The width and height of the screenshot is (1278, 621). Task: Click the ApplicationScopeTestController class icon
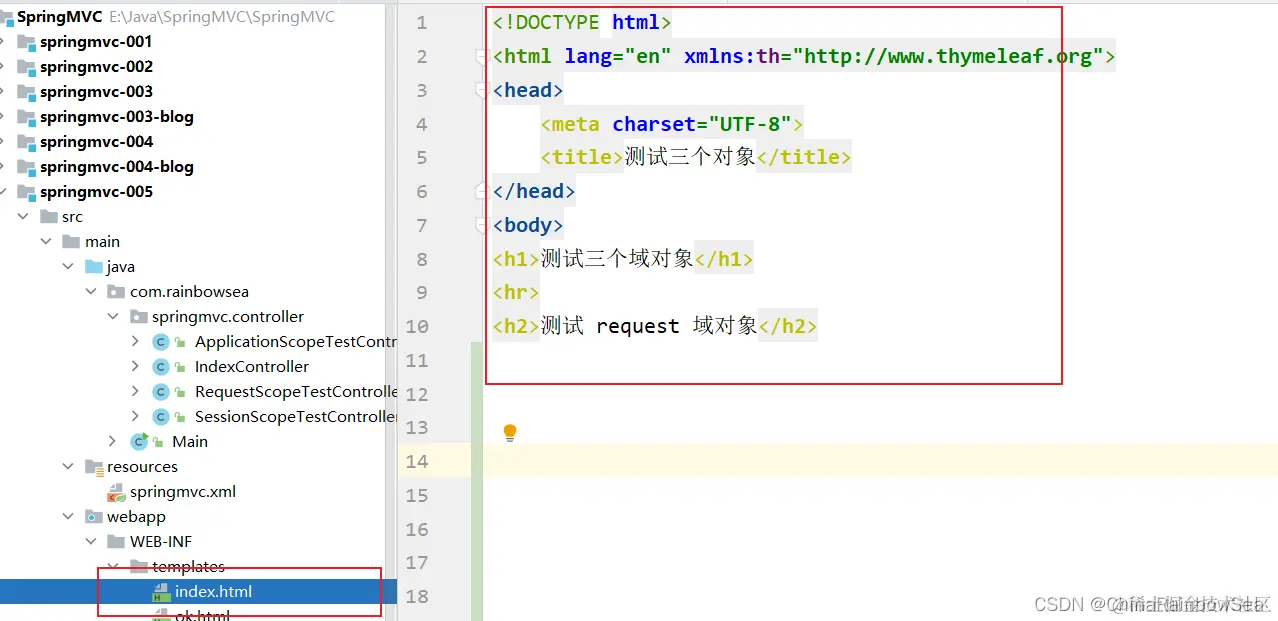coord(160,342)
